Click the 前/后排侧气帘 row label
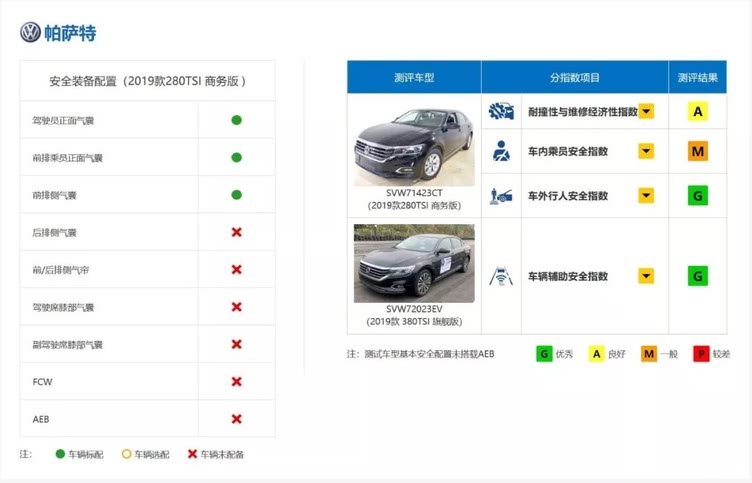 tap(60, 270)
